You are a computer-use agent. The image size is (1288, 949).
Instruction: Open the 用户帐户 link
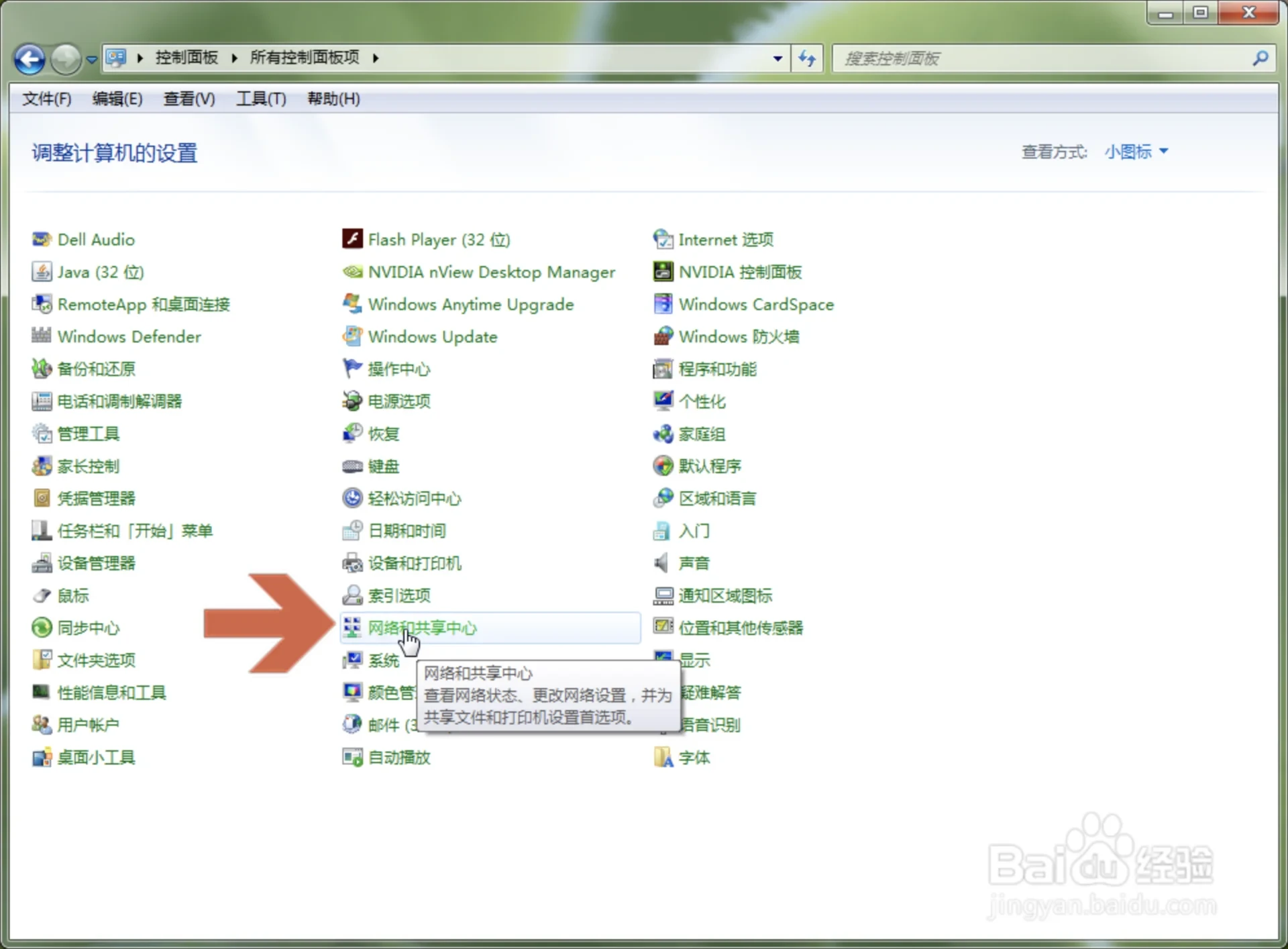tap(88, 725)
